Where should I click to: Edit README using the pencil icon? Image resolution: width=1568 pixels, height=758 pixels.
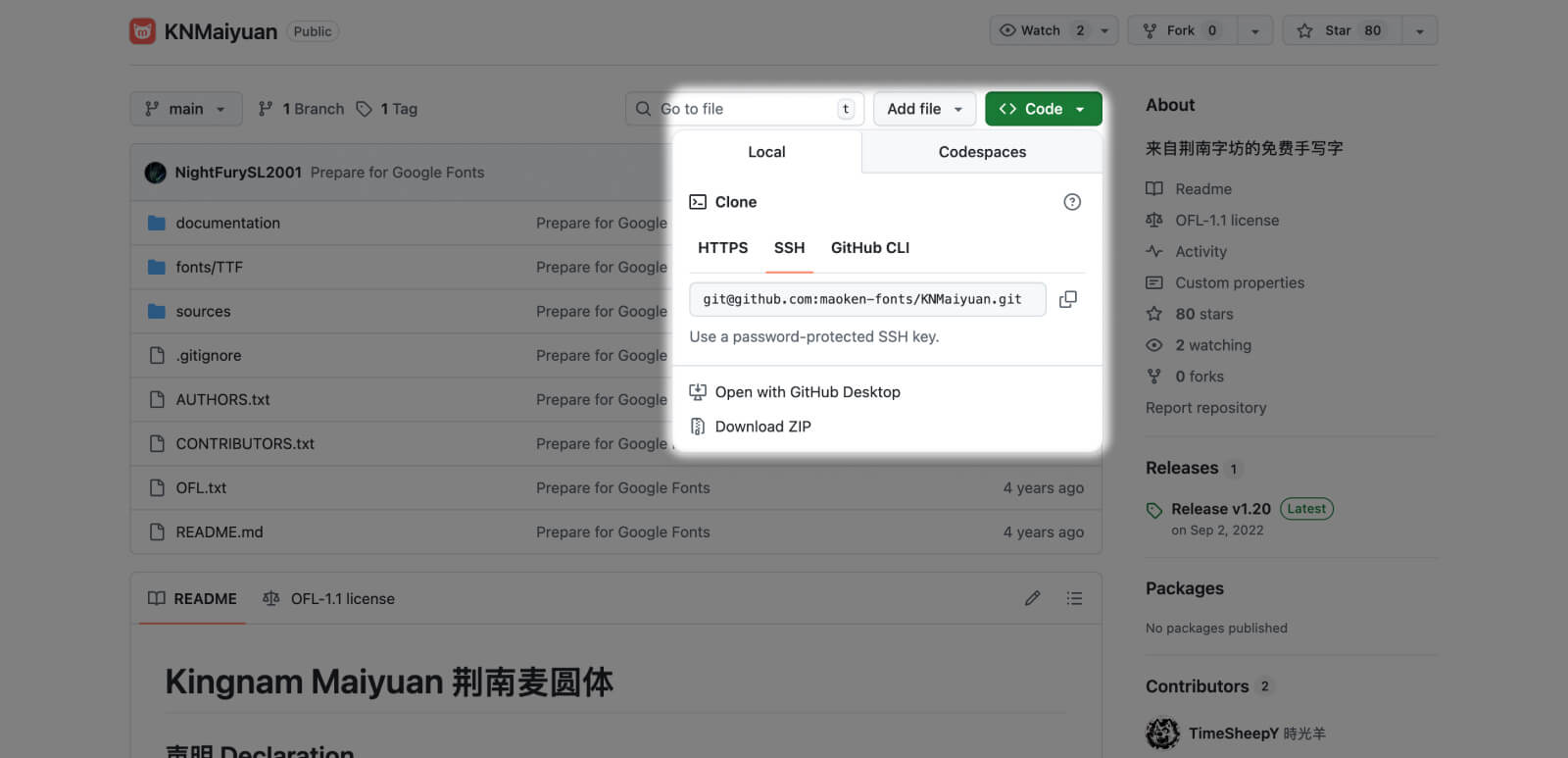(x=1032, y=598)
